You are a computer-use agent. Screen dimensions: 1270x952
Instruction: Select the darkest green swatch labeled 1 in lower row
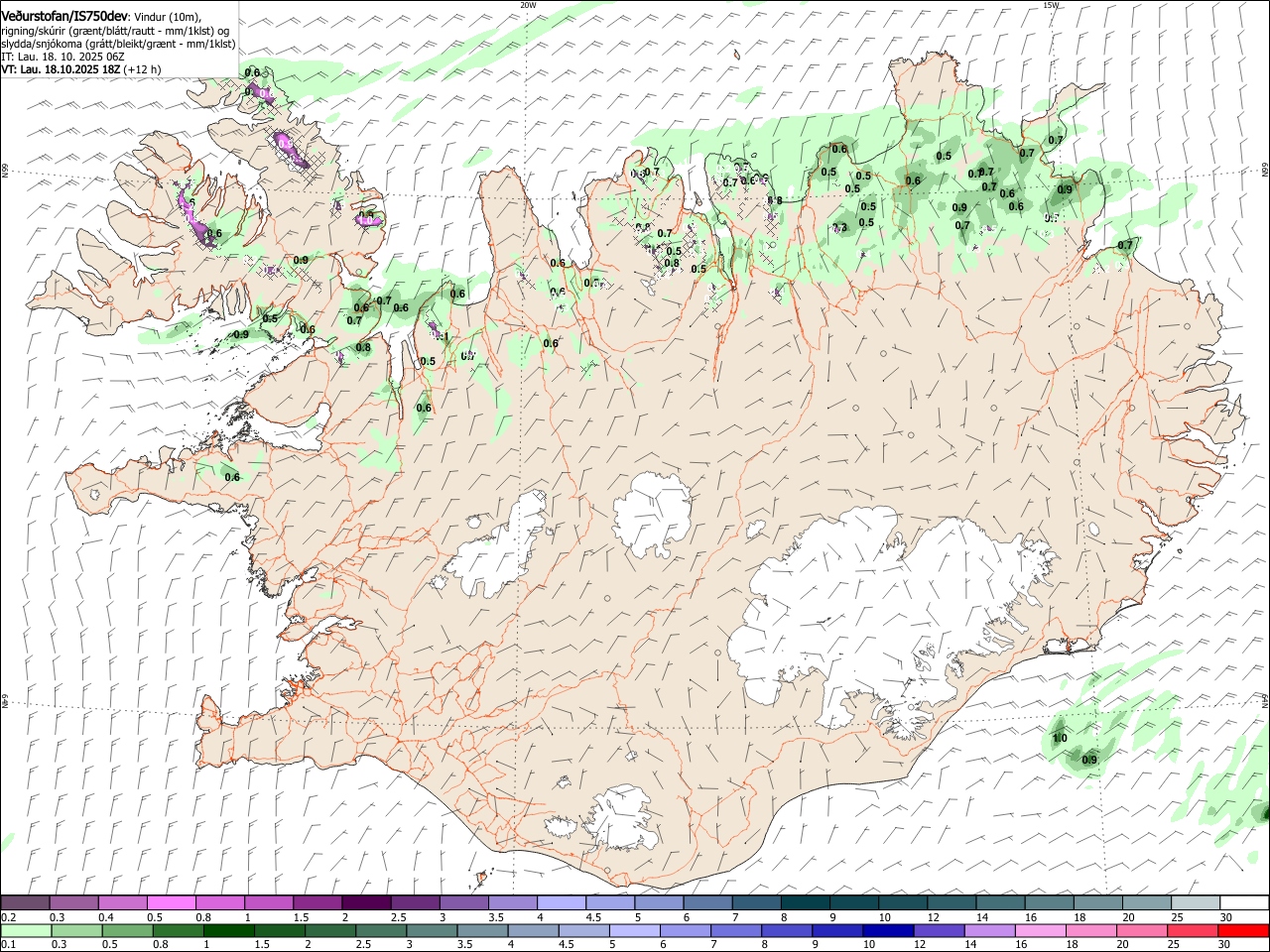(228, 930)
